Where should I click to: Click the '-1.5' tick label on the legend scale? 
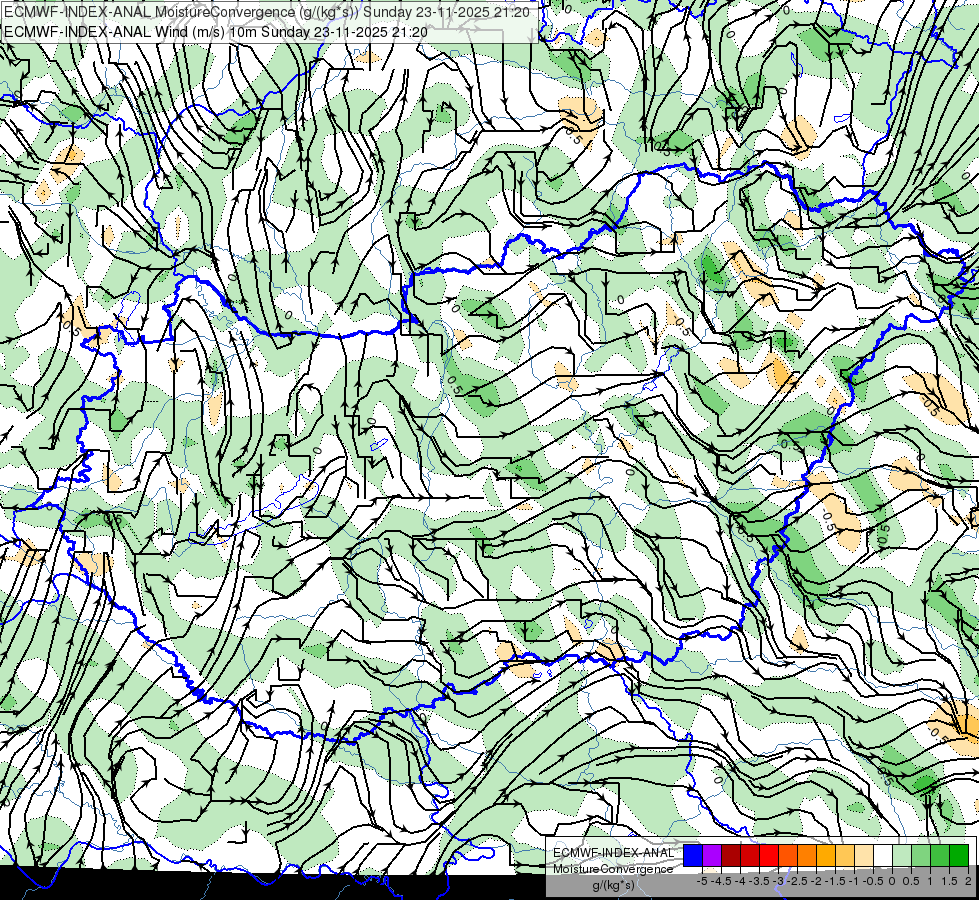pos(835,881)
